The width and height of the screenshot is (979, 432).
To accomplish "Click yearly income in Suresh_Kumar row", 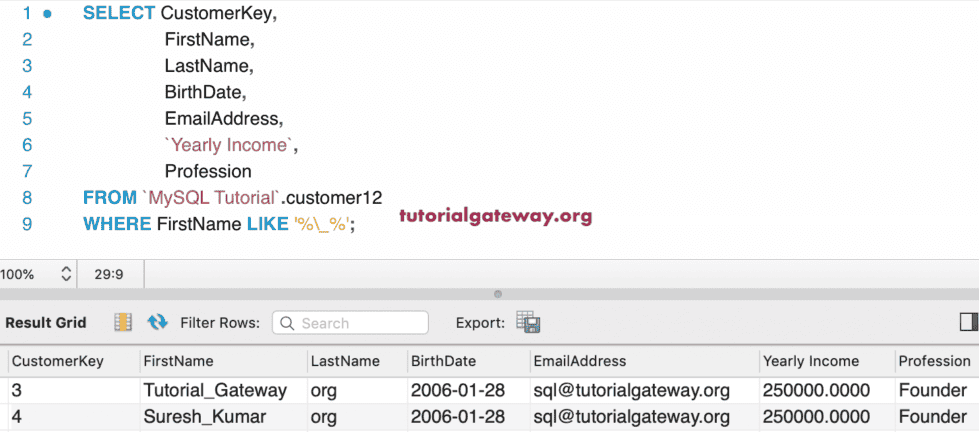I will (x=827, y=417).
